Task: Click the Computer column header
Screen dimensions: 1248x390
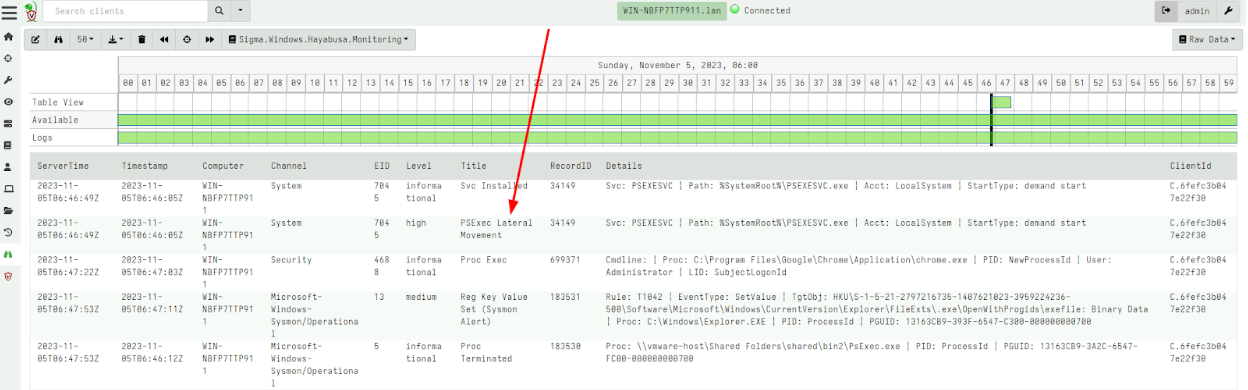Action: pos(223,166)
